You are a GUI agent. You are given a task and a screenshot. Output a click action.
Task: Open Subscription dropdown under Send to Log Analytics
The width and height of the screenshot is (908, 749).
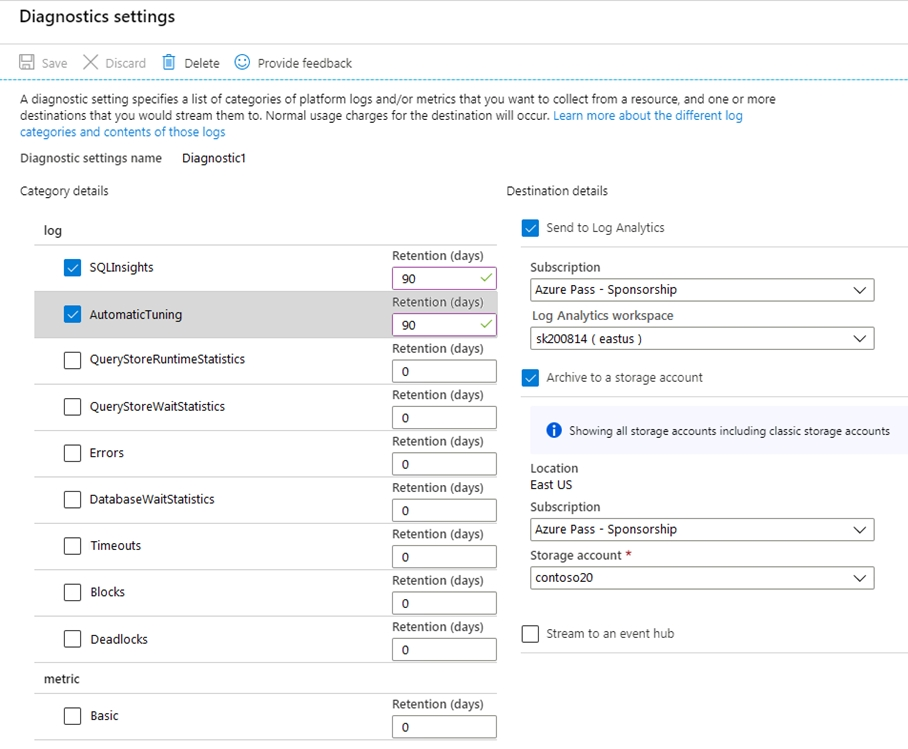(702, 290)
